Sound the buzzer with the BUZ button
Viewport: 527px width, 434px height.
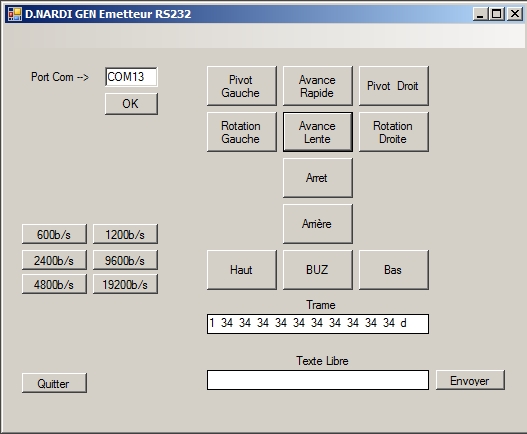coord(318,270)
